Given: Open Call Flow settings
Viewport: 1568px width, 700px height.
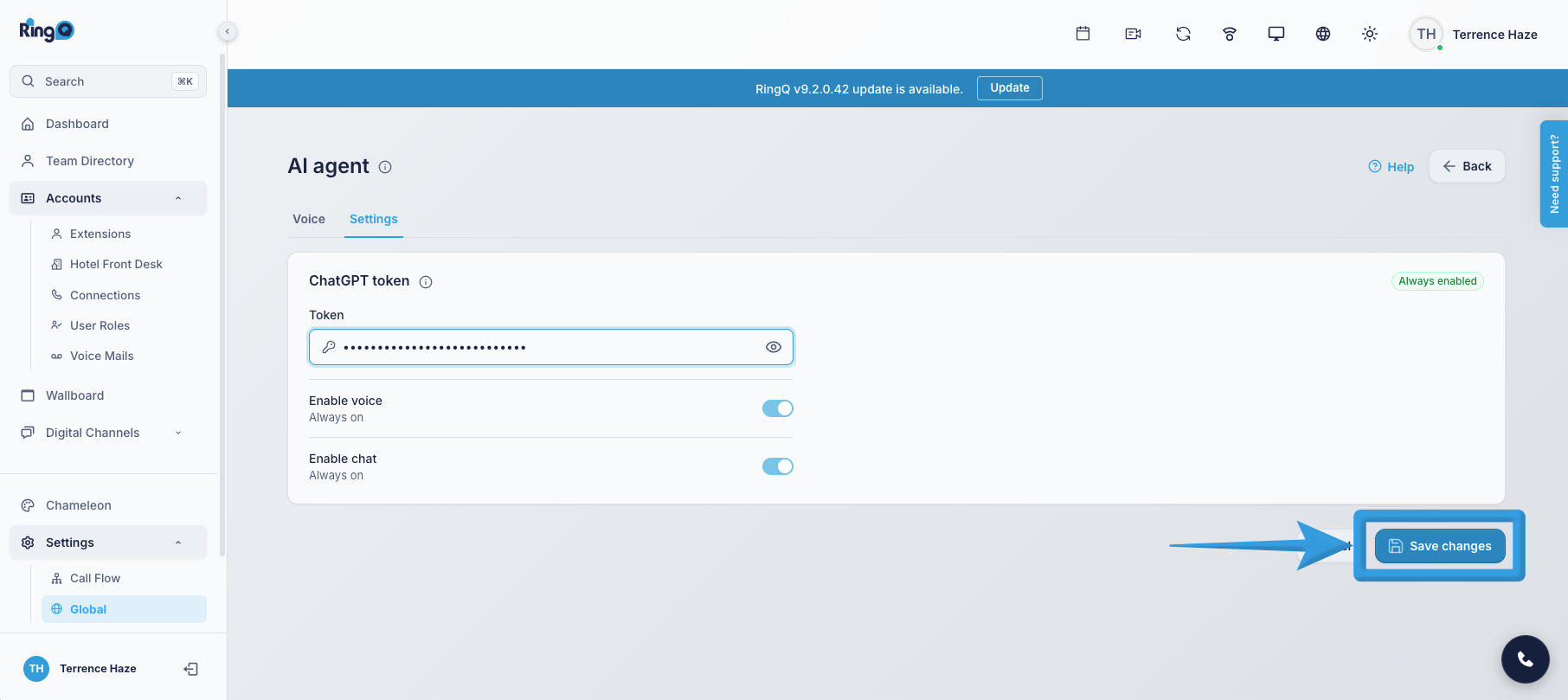Looking at the screenshot, I should 124,578.
